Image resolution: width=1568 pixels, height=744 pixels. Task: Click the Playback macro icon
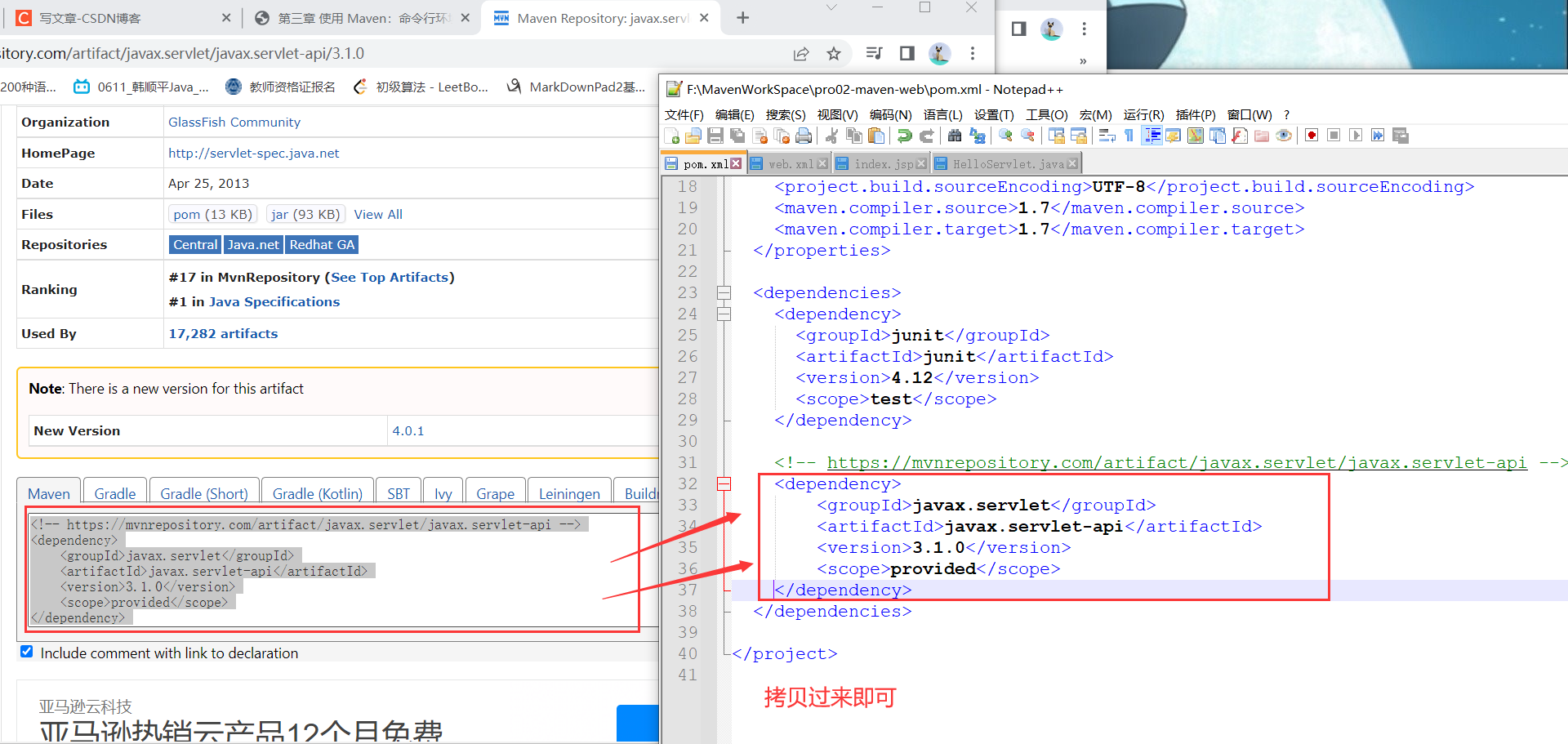[1356, 136]
